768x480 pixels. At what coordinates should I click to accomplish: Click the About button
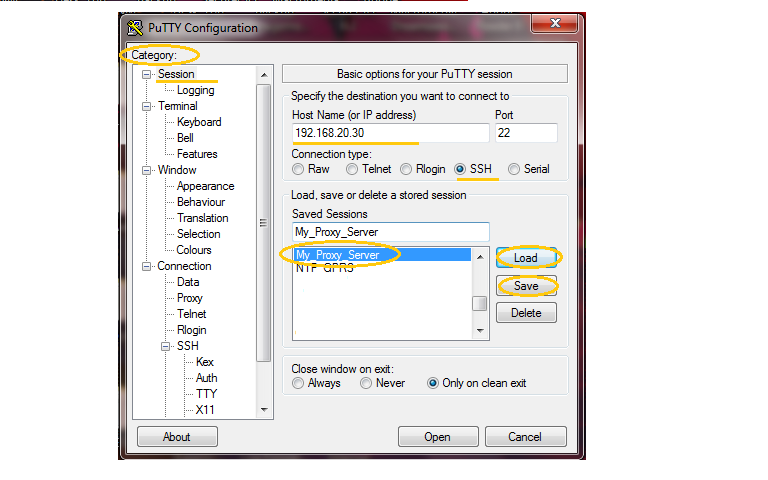point(177,437)
